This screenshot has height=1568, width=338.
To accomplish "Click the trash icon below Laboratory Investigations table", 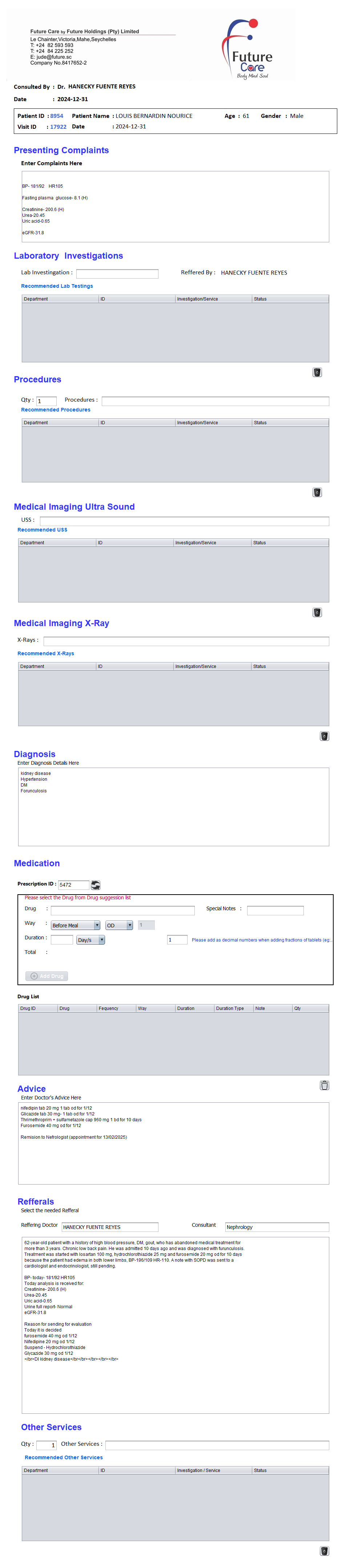I will point(317,372).
